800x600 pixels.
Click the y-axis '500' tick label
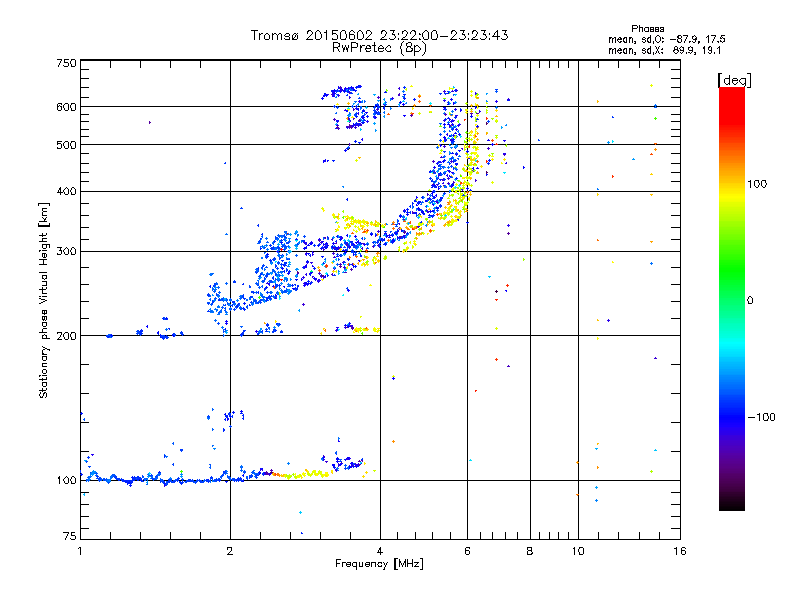click(x=66, y=145)
